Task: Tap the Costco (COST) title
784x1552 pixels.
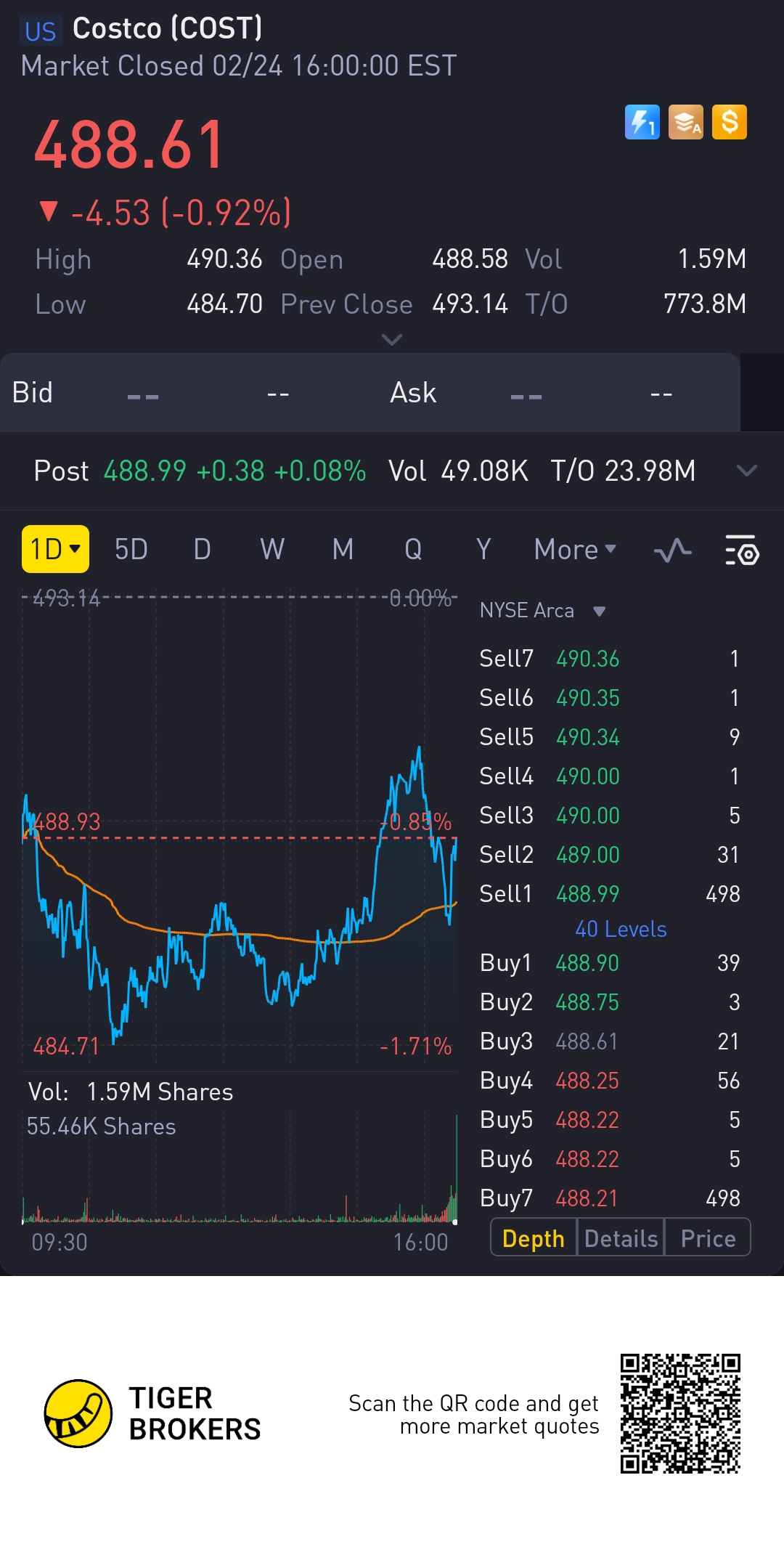Action: pyautogui.click(x=168, y=28)
